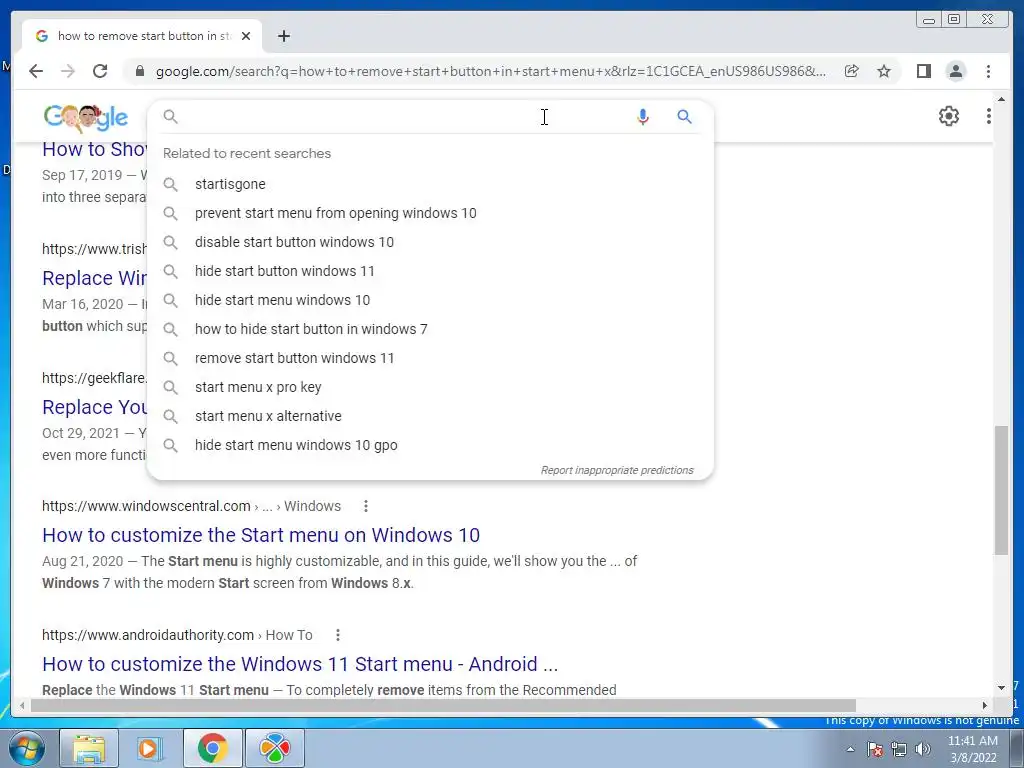Viewport: 1024px width, 768px height.
Task: Click the Action Center flag tray icon
Action: [875, 750]
